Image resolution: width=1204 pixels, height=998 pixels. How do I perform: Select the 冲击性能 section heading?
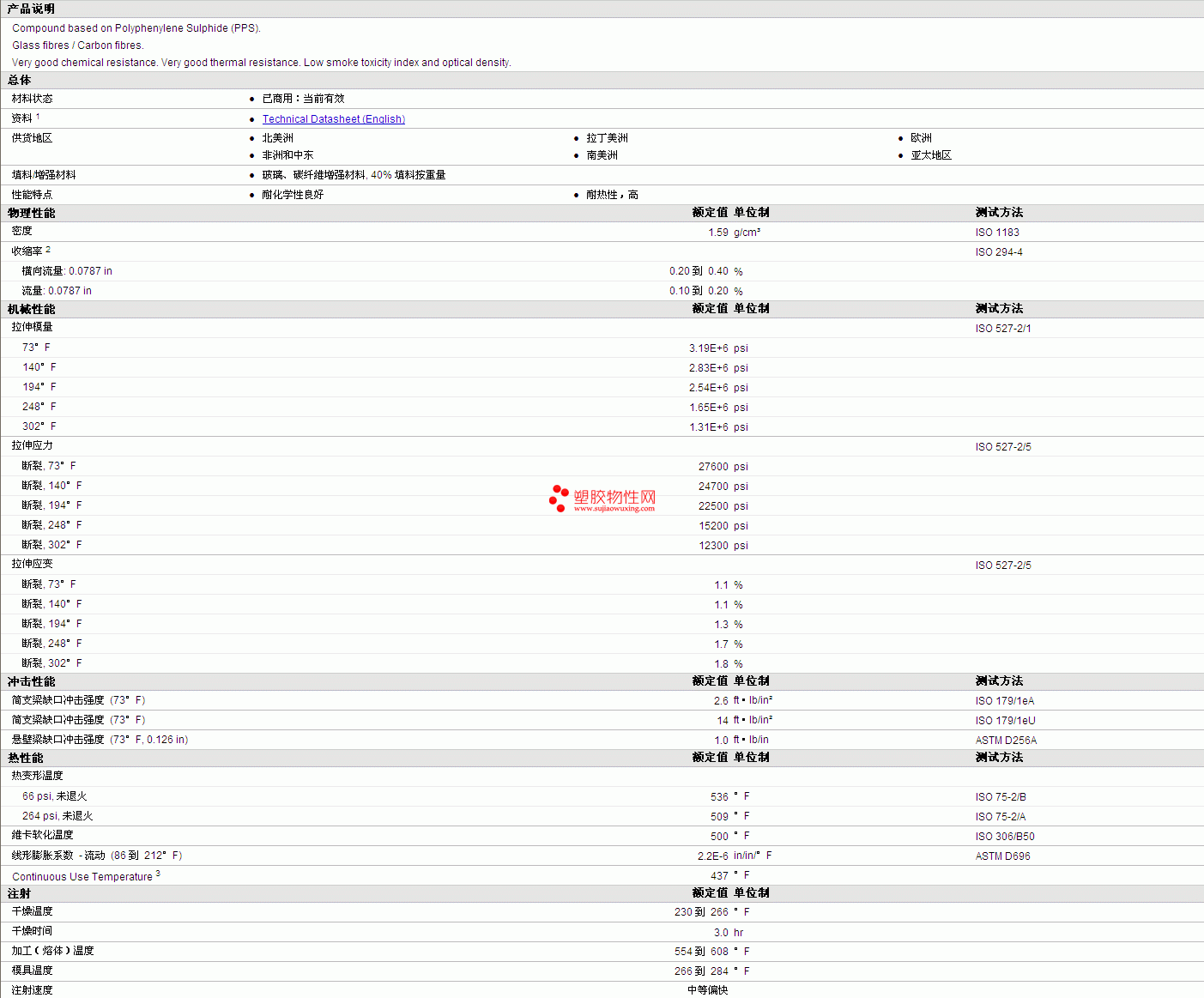coord(31,681)
